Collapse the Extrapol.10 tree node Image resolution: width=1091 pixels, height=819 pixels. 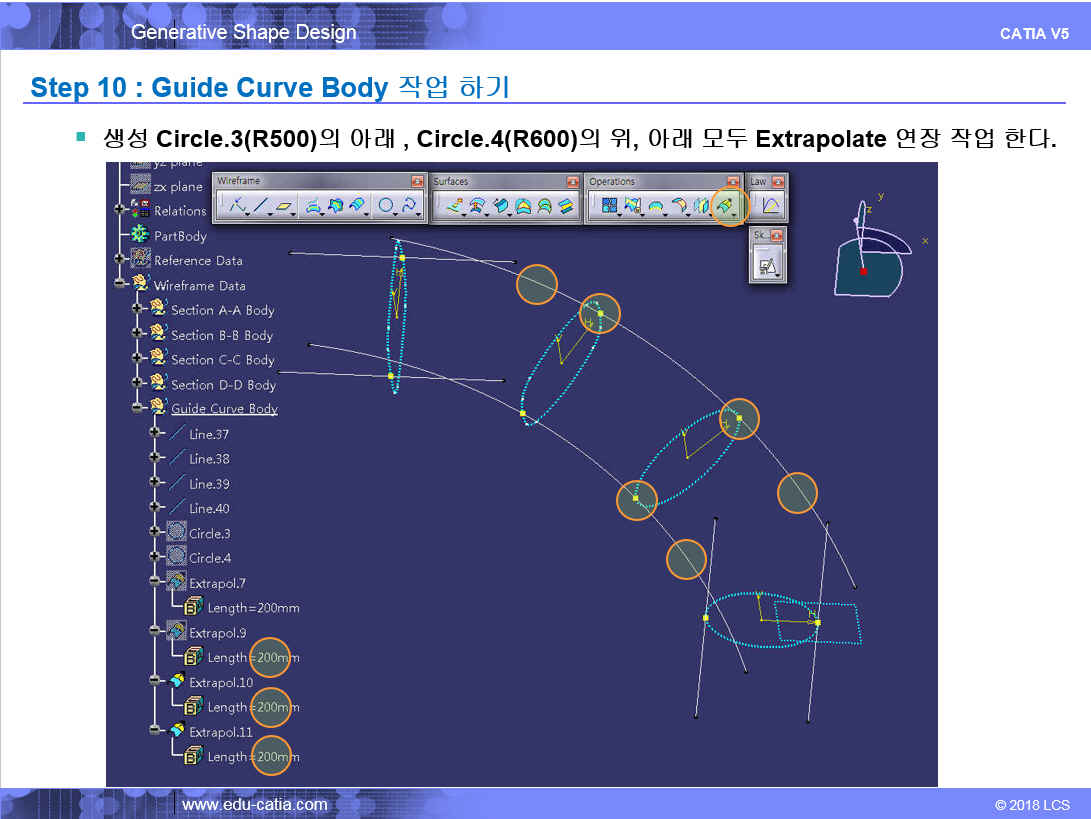(155, 682)
